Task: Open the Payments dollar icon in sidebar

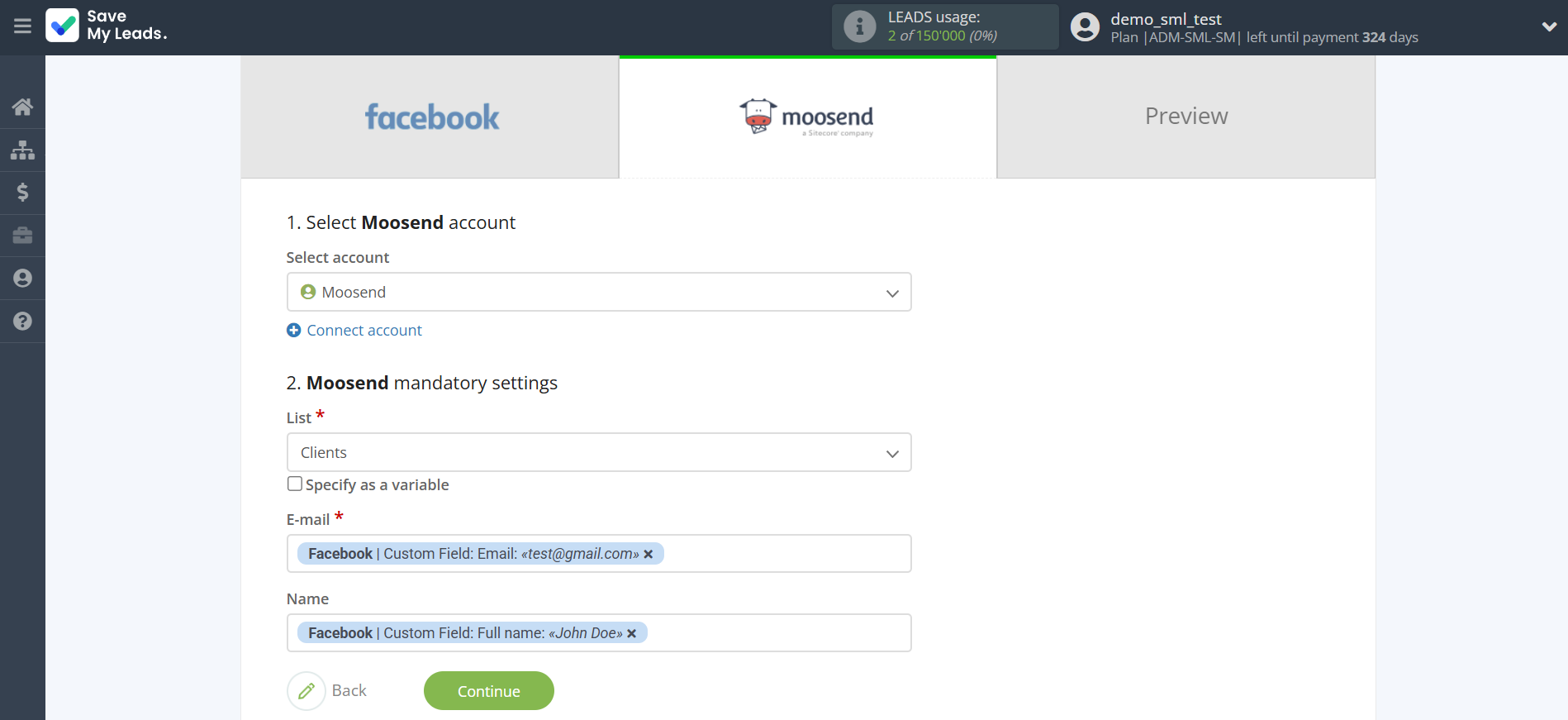Action: pyautogui.click(x=22, y=193)
